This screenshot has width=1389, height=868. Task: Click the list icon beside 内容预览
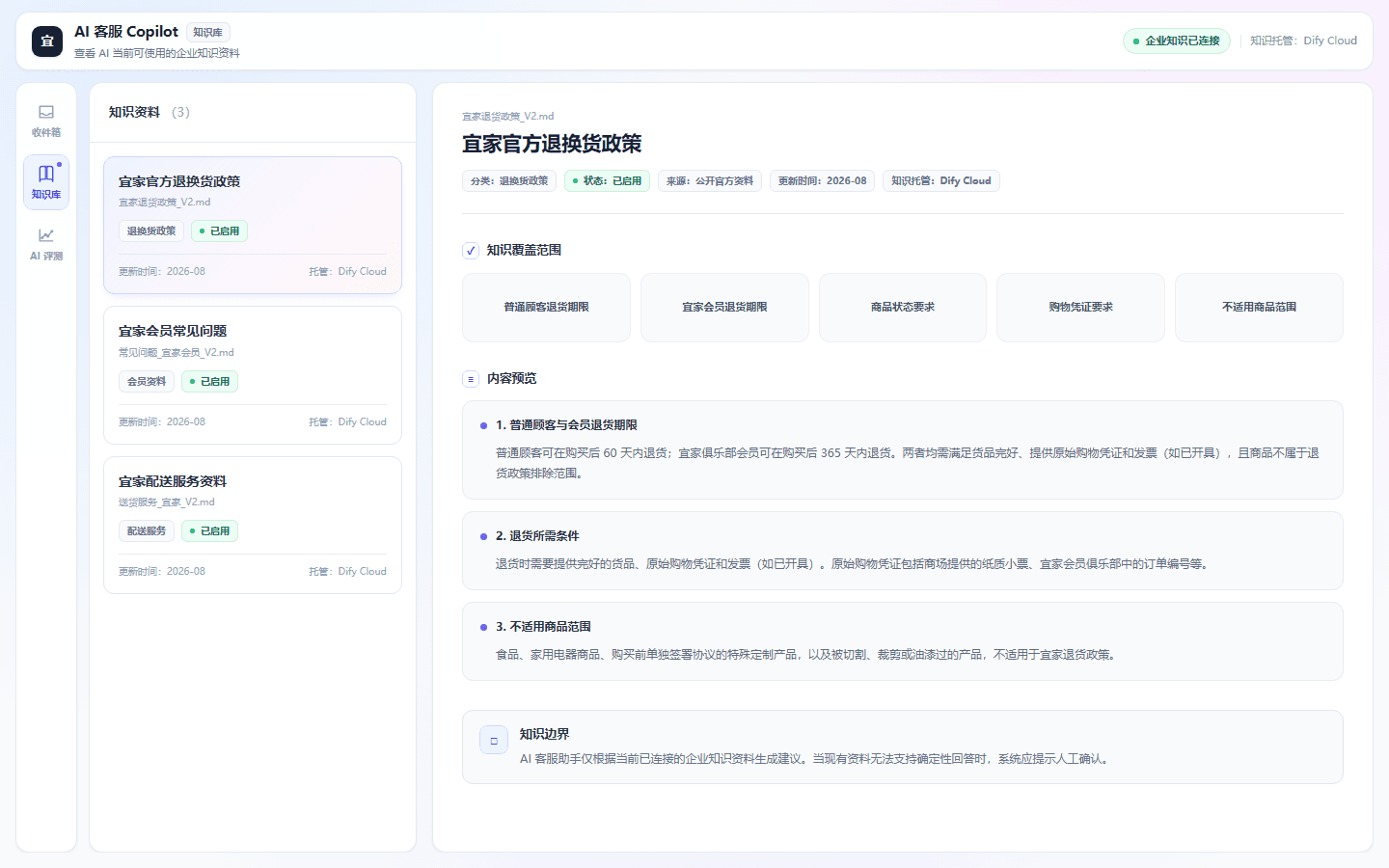[x=471, y=379]
